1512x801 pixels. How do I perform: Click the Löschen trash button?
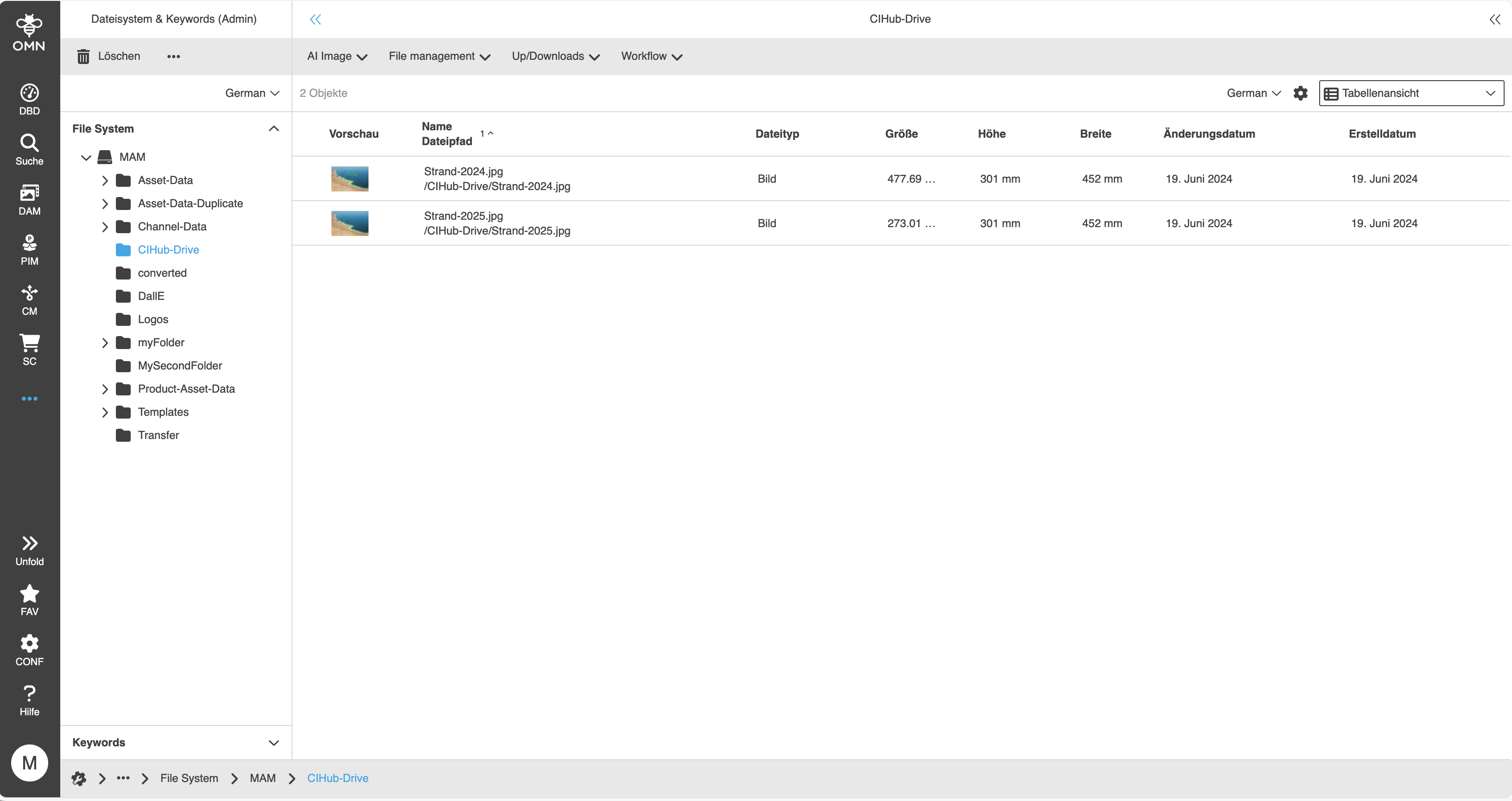(108, 57)
